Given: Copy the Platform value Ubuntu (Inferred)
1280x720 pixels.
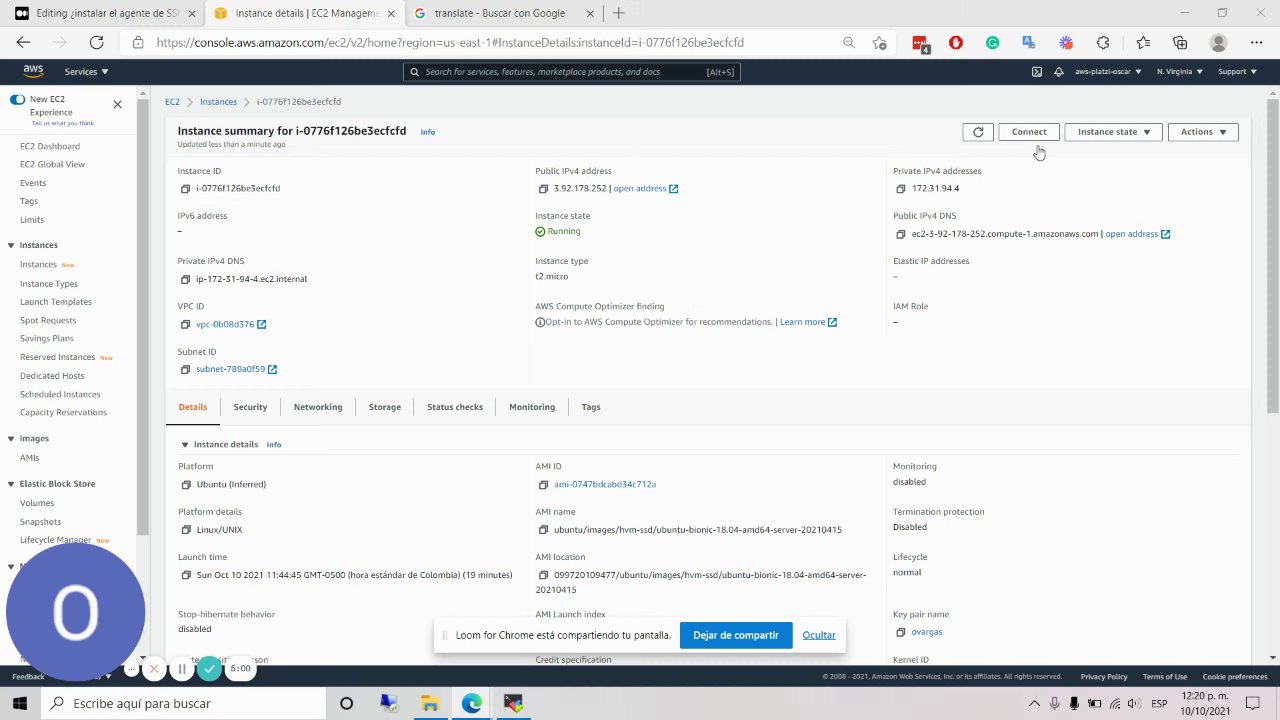Looking at the screenshot, I should click(186, 485).
